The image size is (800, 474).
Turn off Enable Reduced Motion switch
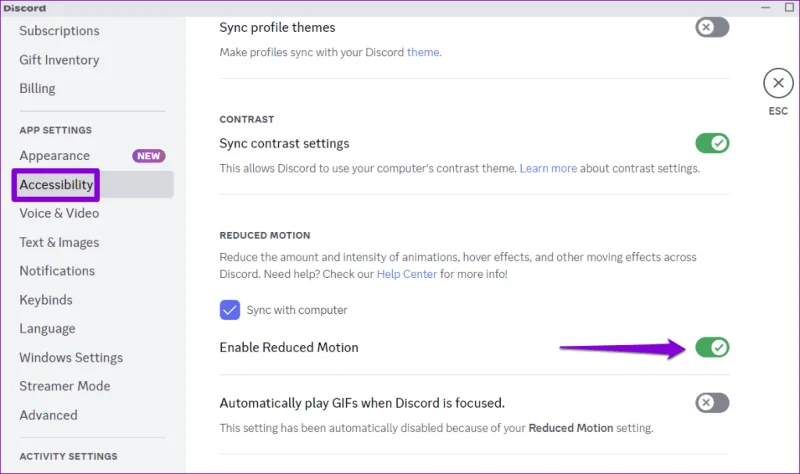[712, 347]
